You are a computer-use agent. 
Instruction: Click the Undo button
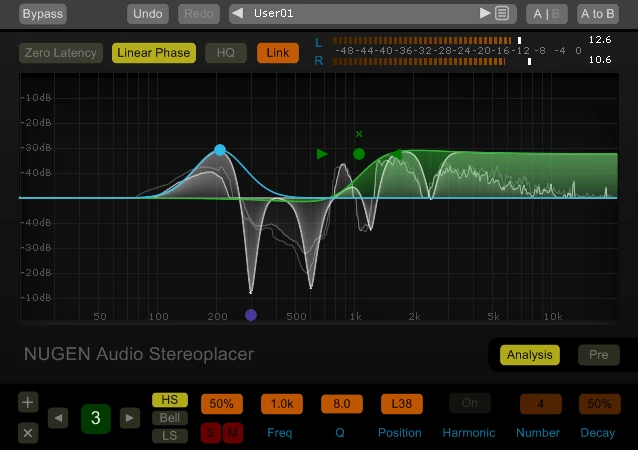point(148,14)
